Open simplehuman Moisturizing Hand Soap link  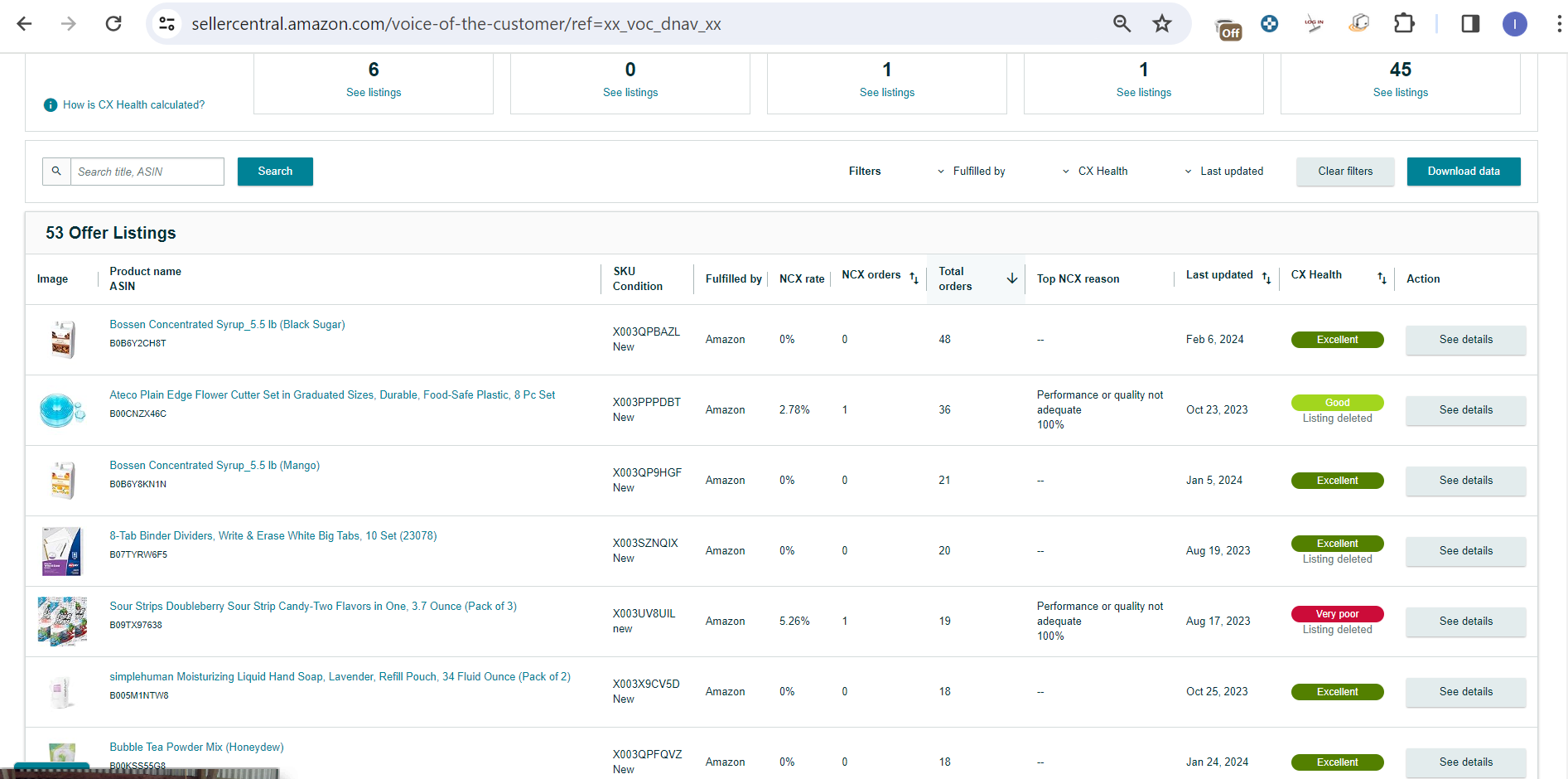(340, 677)
